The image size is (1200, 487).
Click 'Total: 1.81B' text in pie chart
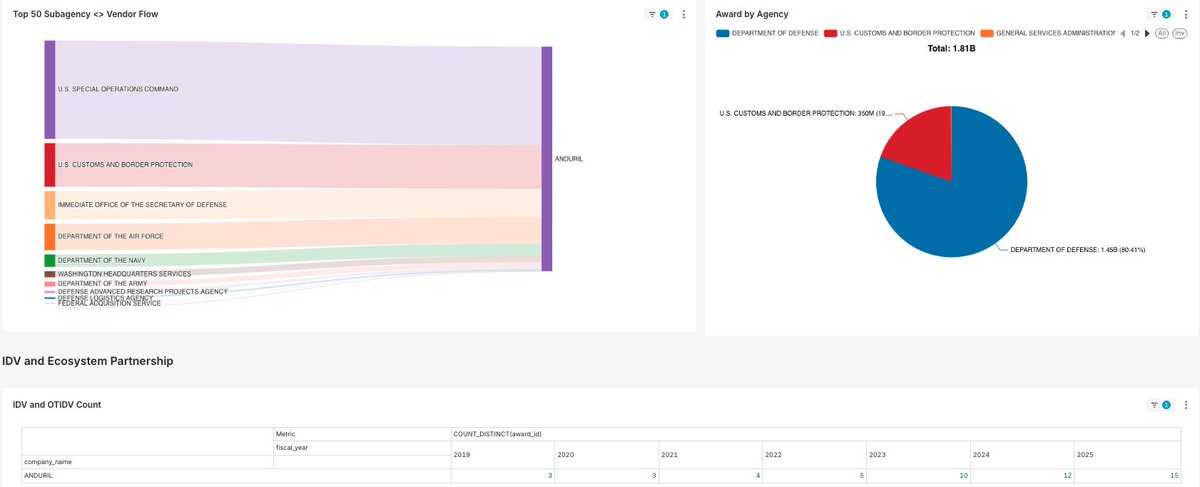(952, 49)
